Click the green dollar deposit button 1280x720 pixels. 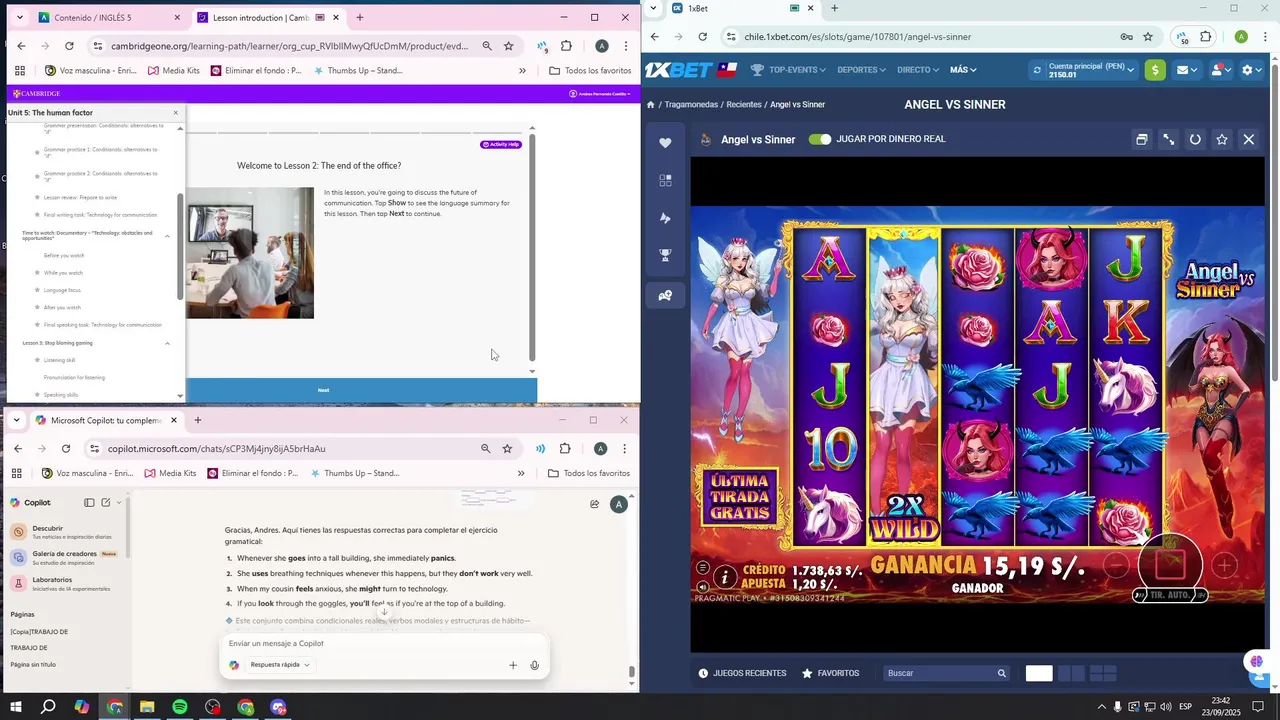click(x=1155, y=70)
